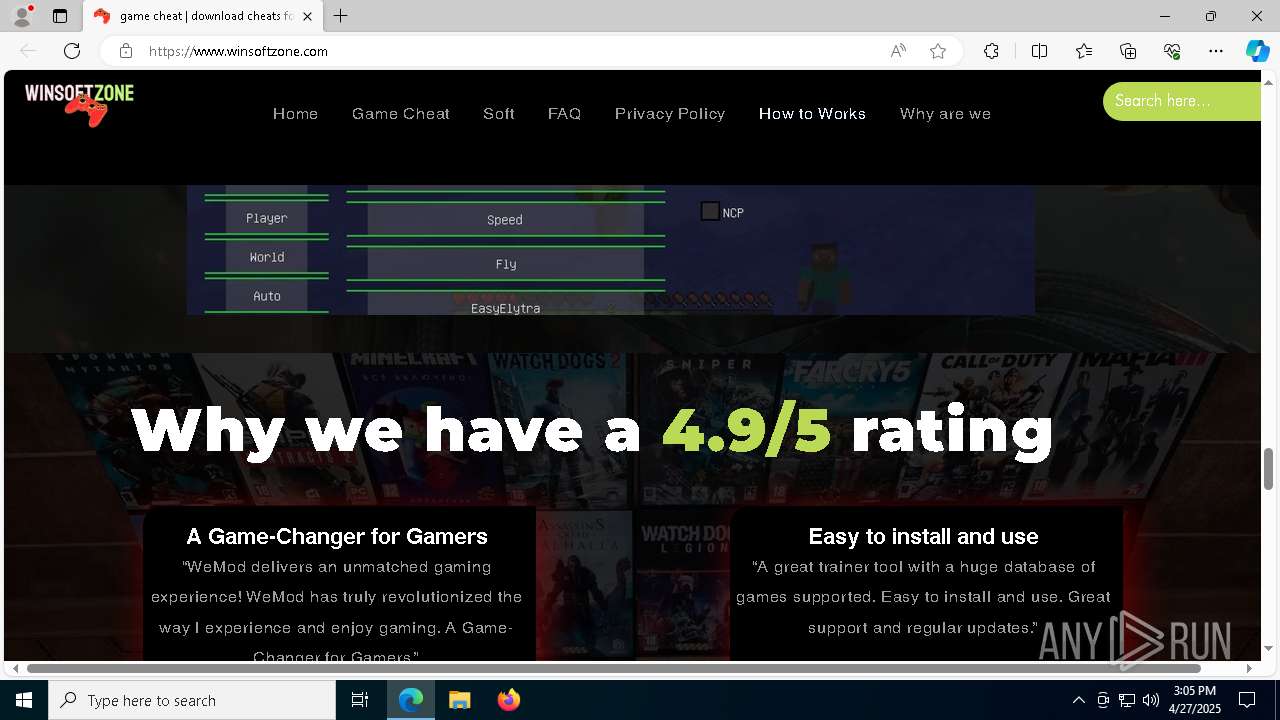Click Easy to install and use heading
Screen dimensions: 1280x720
pos(923,537)
